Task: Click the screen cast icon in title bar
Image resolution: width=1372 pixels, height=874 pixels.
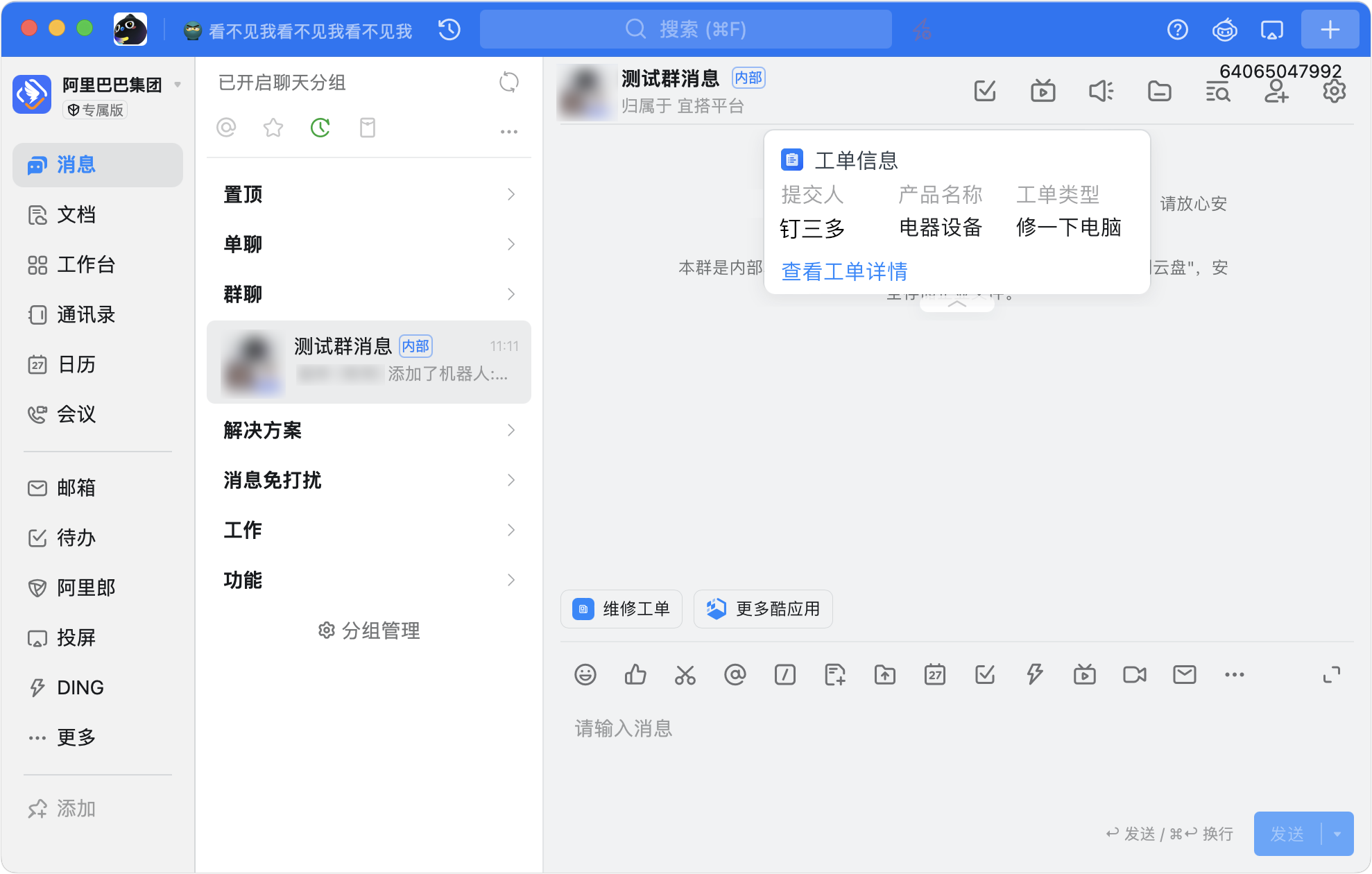Action: [x=1271, y=30]
